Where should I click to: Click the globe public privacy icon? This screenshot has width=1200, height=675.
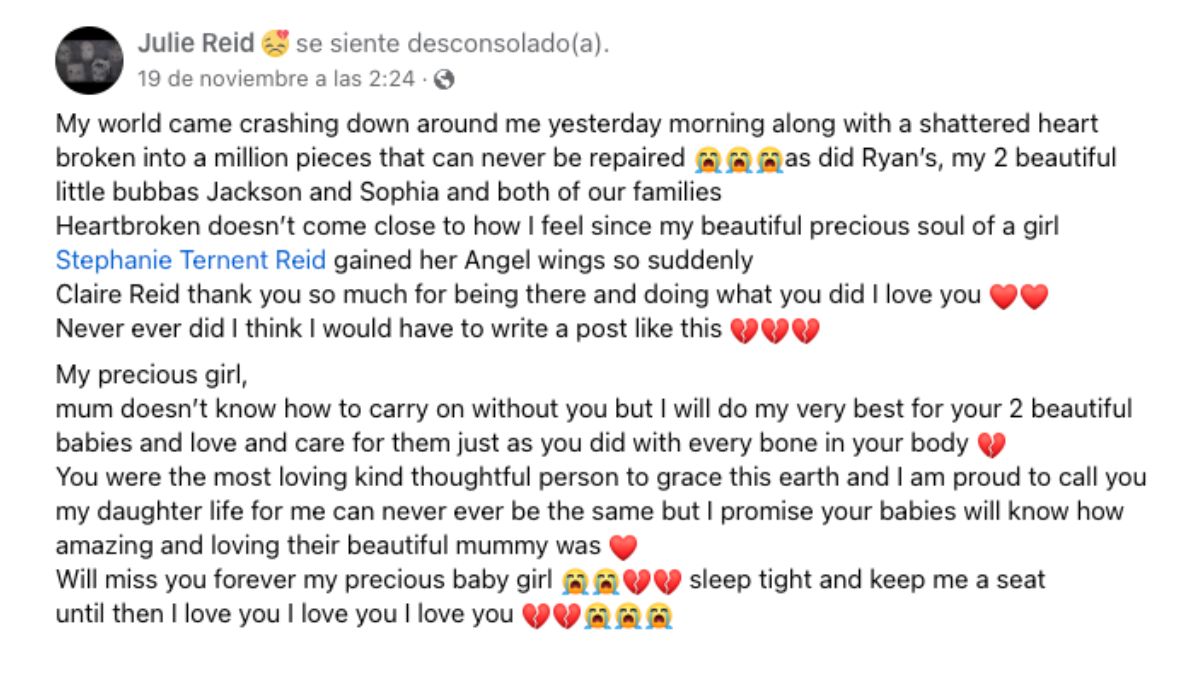tap(446, 78)
